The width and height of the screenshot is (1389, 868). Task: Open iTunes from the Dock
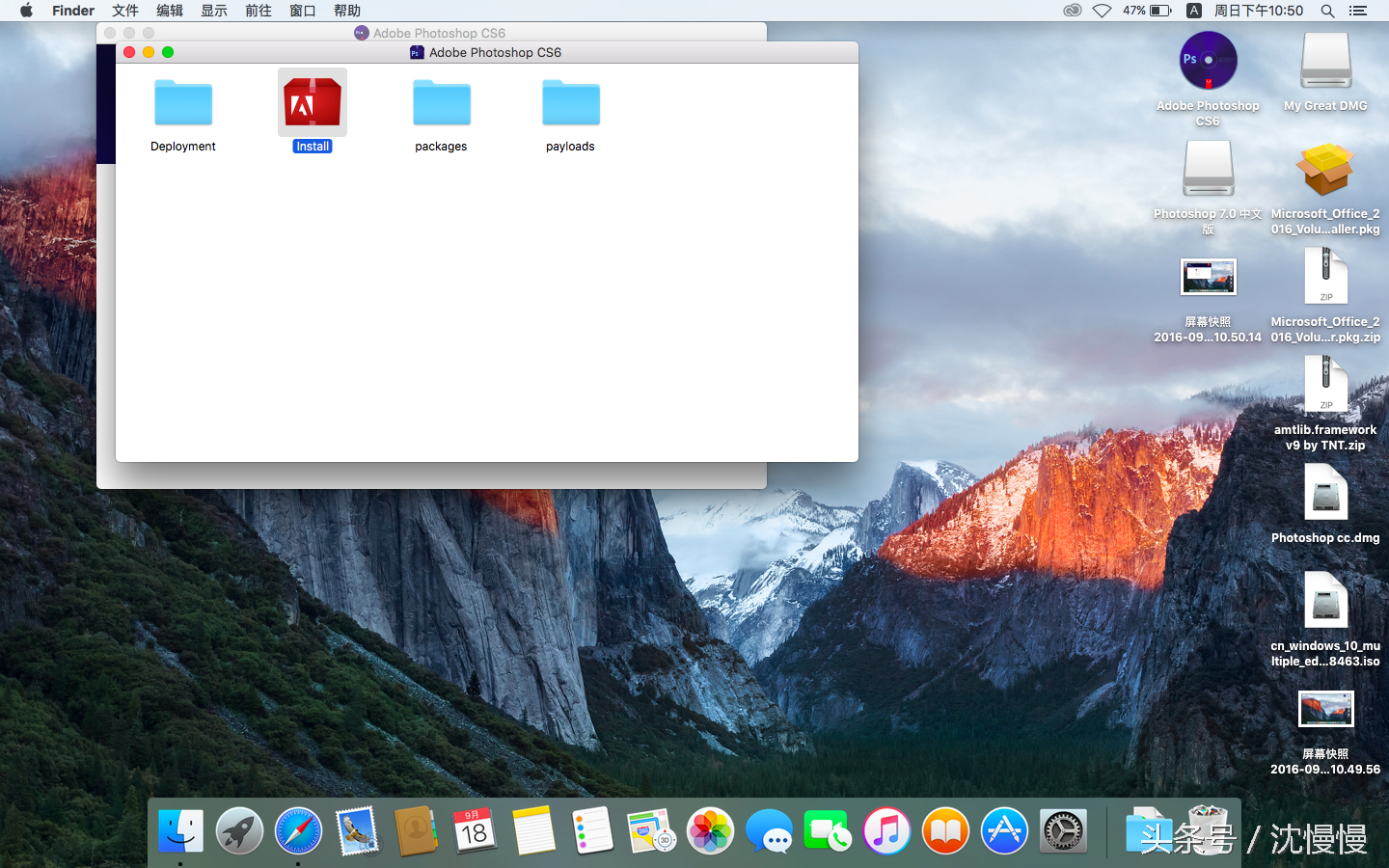pyautogui.click(x=886, y=830)
